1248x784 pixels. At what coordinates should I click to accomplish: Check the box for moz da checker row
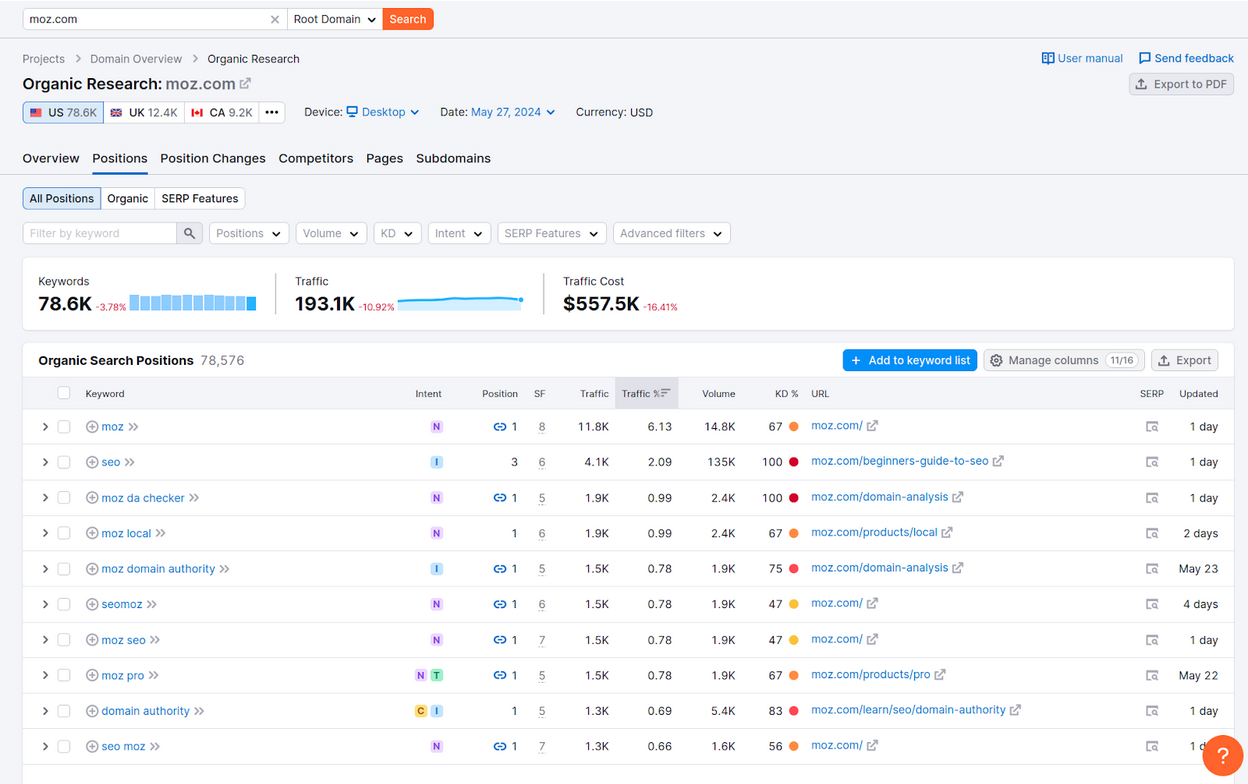(64, 498)
